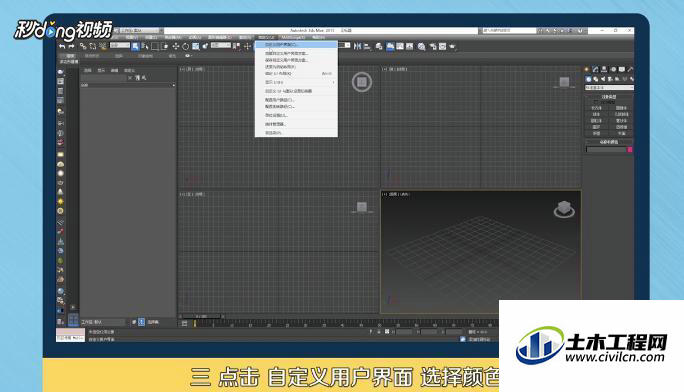Pick the Select and Move tool

click(176, 46)
